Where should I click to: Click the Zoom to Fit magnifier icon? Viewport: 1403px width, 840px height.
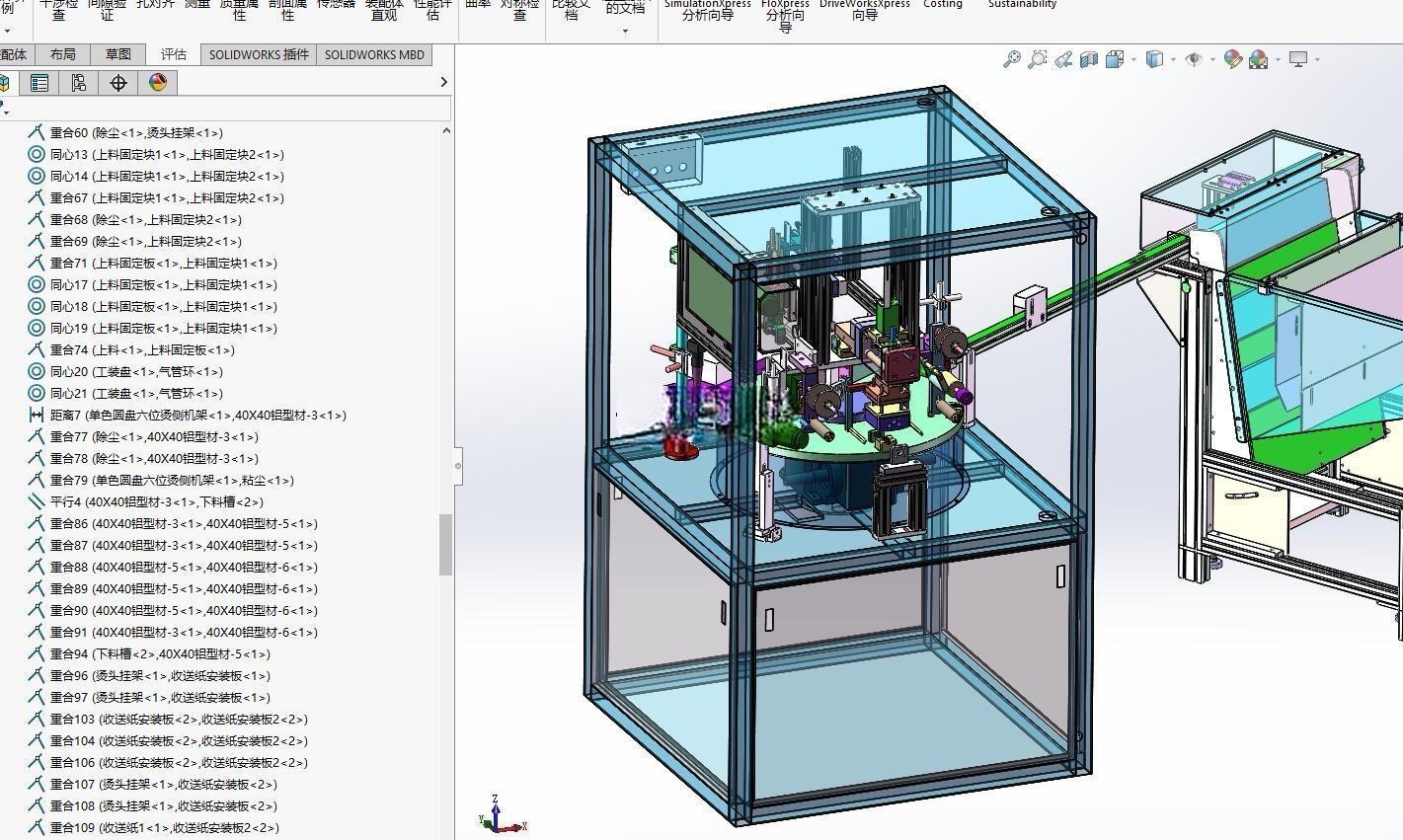1012,59
